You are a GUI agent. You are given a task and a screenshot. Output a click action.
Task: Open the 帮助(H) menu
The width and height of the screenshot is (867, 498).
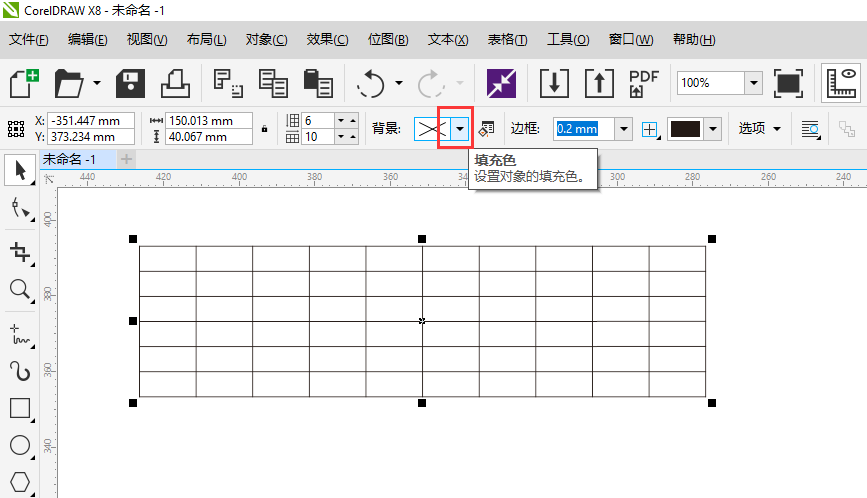[x=694, y=40]
